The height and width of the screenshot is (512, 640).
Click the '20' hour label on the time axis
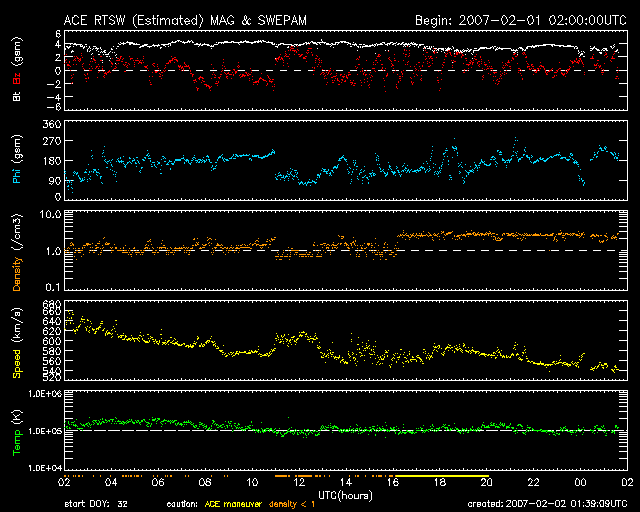pyautogui.click(x=487, y=482)
